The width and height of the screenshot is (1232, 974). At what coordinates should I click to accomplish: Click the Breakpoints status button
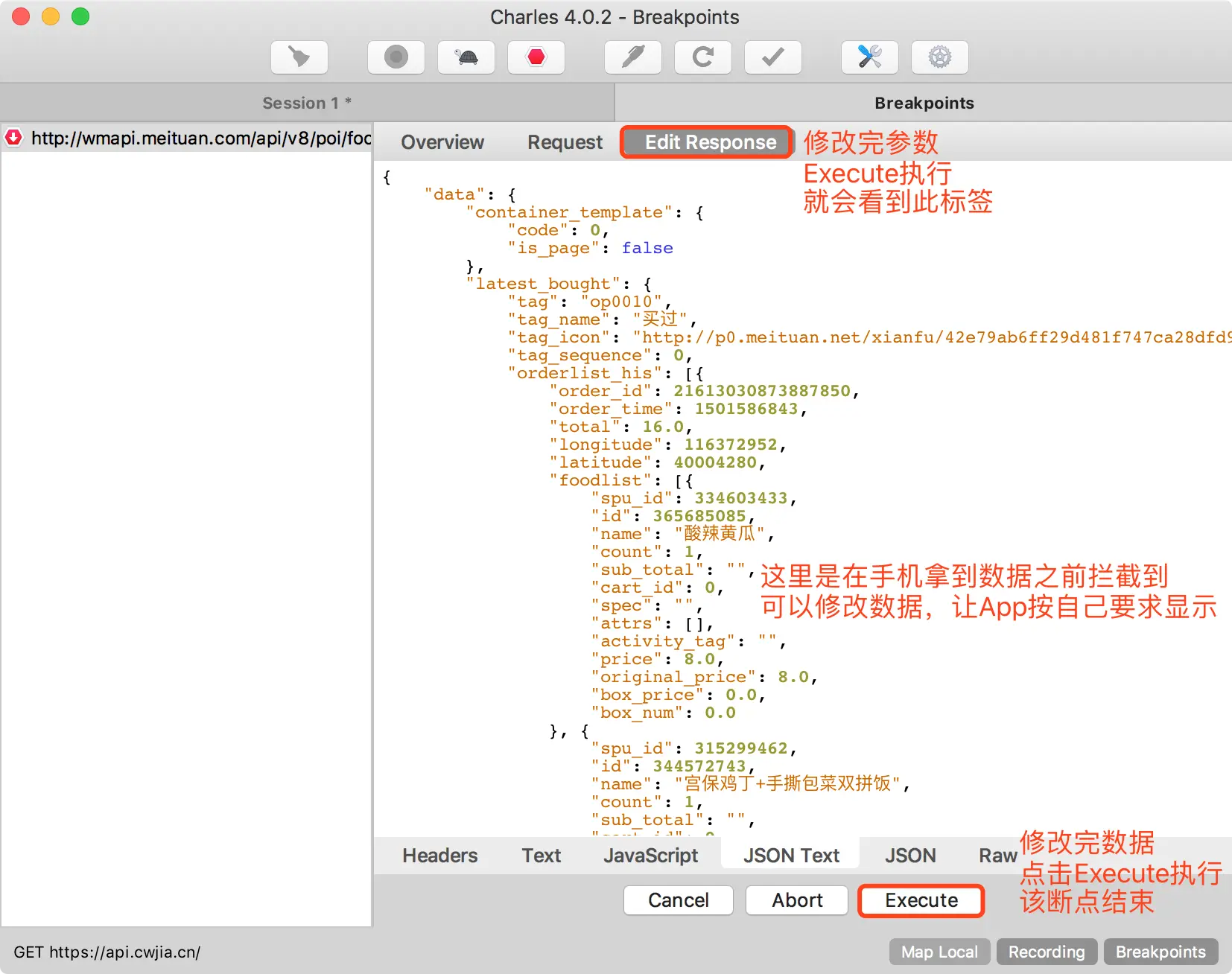[x=1160, y=952]
